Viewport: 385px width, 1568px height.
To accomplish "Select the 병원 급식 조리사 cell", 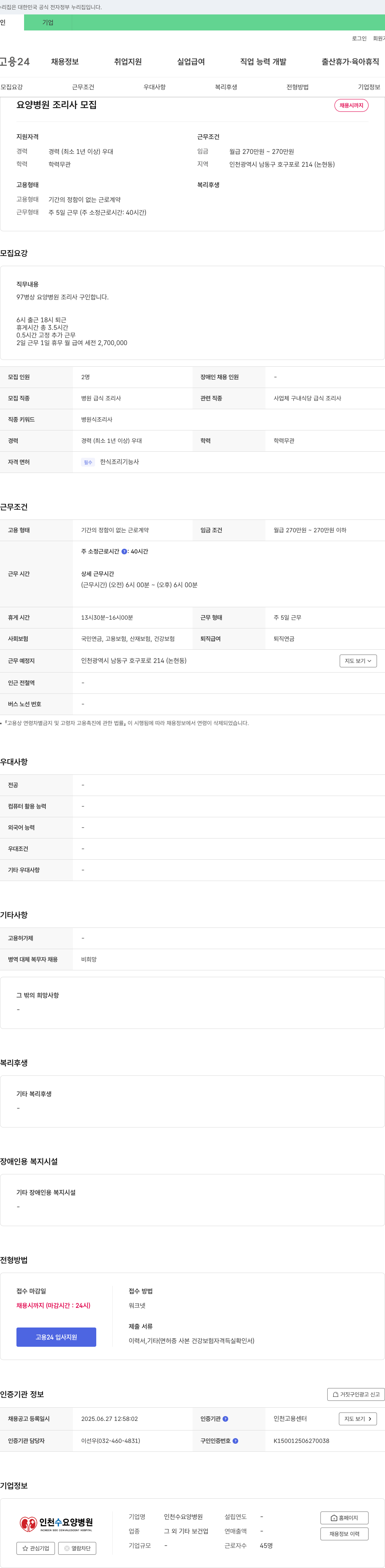I will click(x=101, y=398).
